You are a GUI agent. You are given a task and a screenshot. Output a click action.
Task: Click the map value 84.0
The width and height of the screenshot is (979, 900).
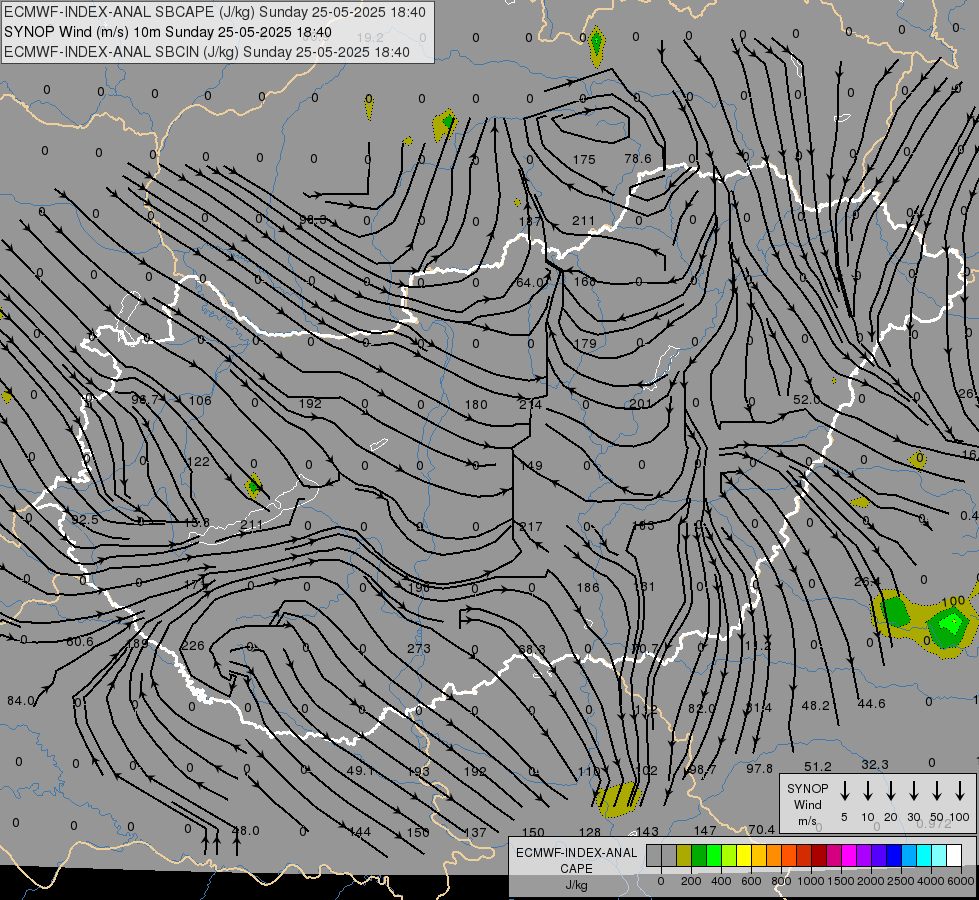[x=21, y=701]
